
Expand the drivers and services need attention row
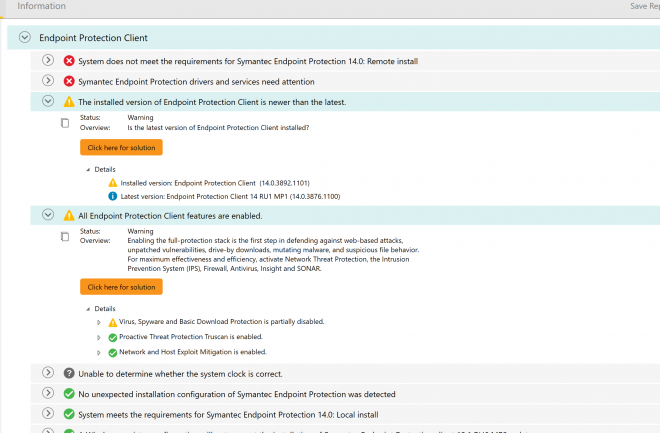pyautogui.click(x=48, y=80)
